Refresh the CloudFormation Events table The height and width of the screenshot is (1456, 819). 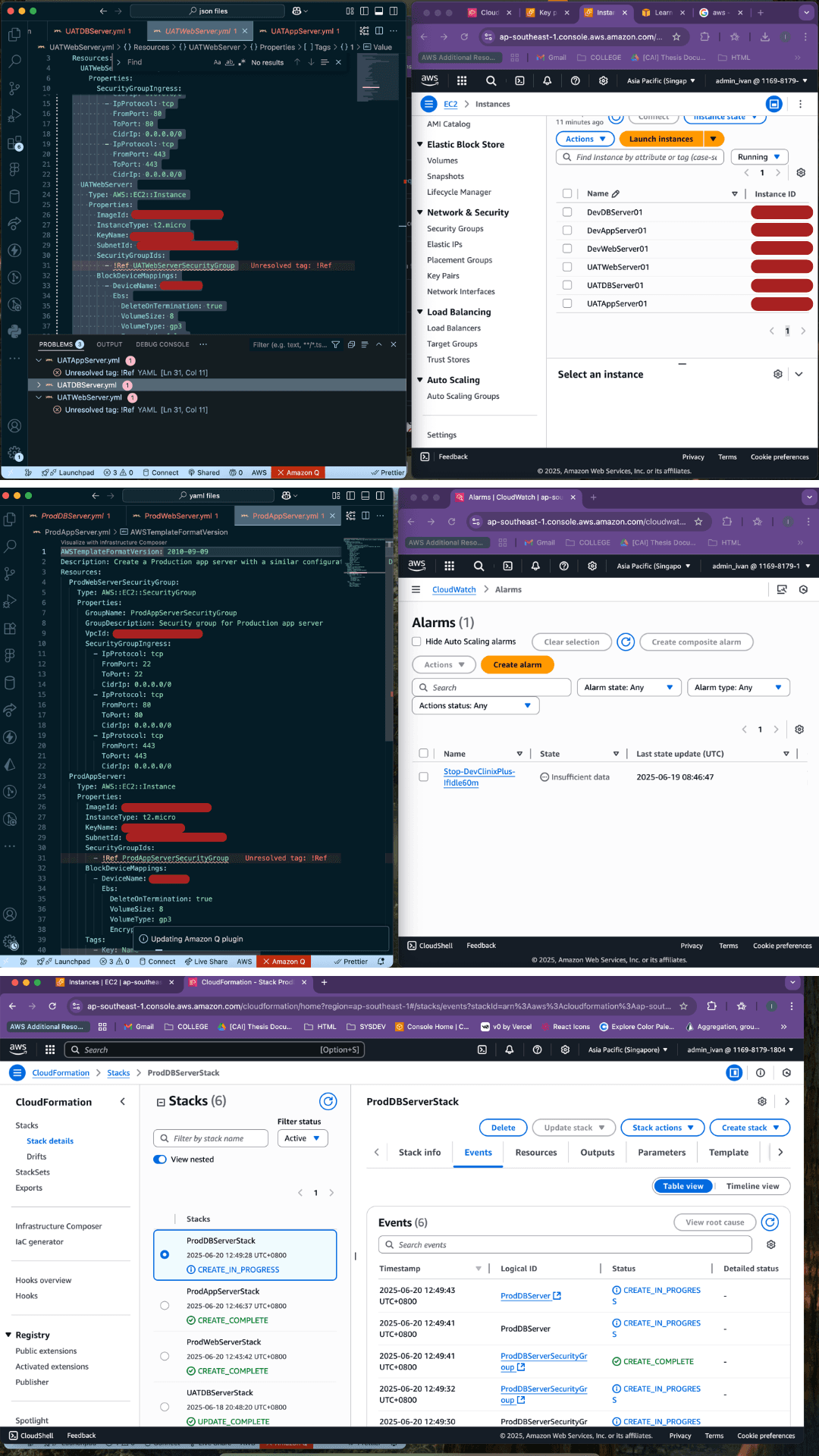tap(770, 1222)
